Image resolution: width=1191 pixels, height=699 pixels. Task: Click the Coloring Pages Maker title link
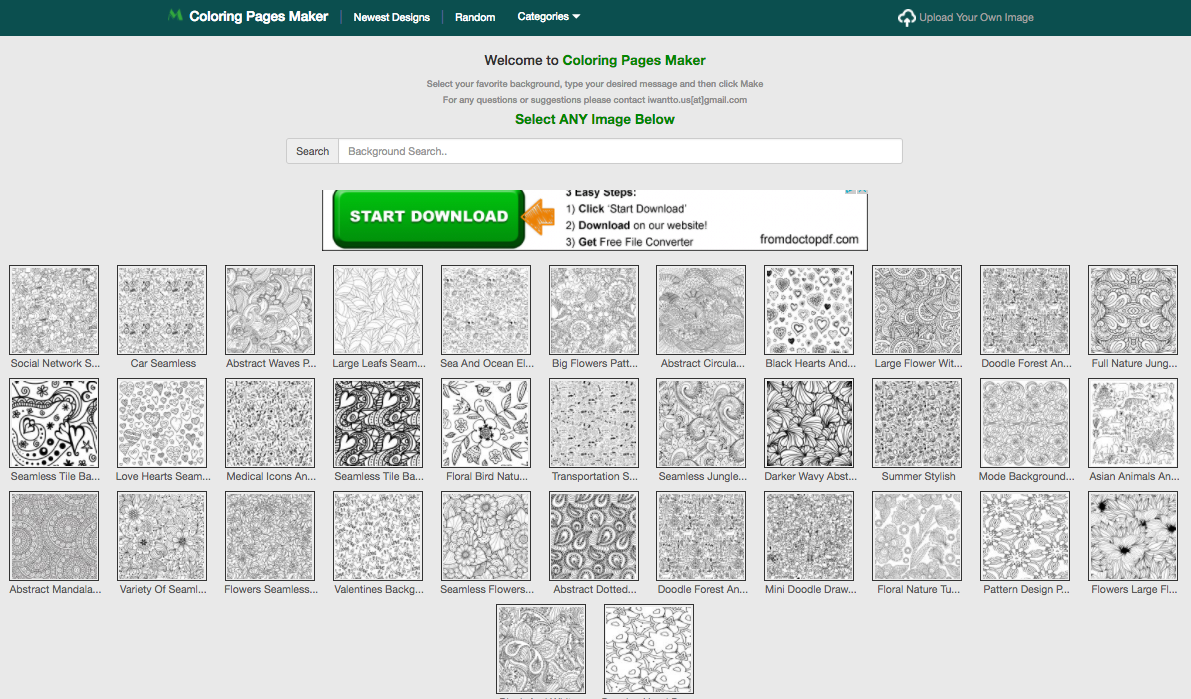point(258,16)
